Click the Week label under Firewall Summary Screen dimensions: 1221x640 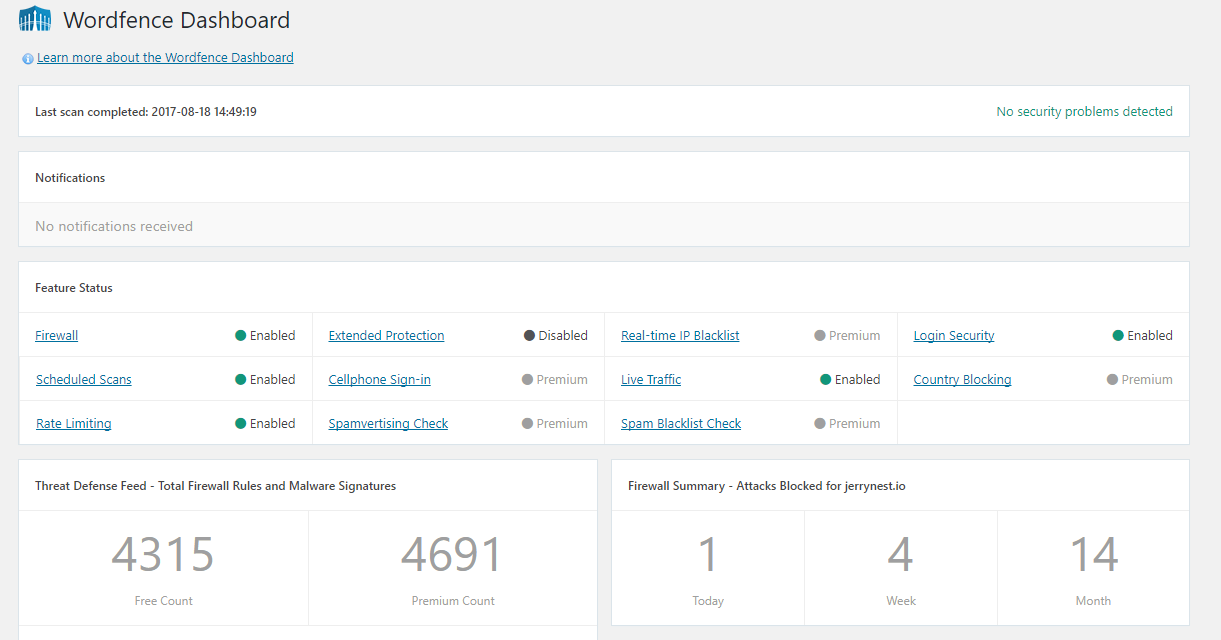[901, 601]
